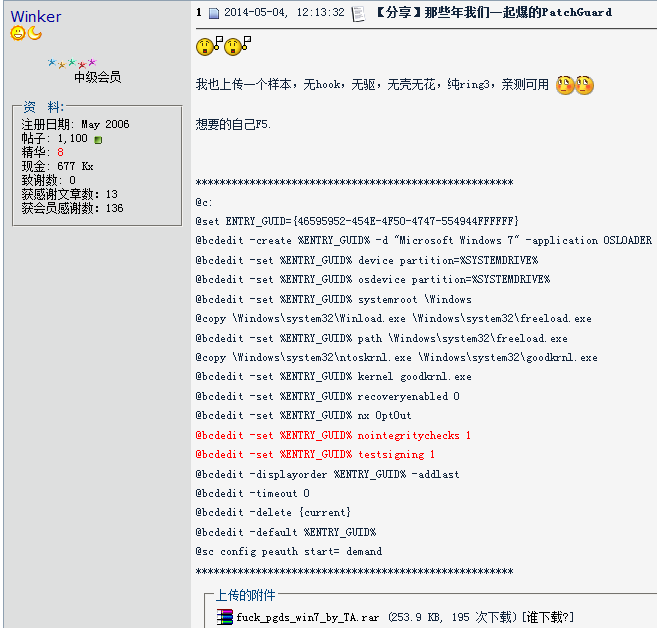Image resolution: width=657 pixels, height=628 pixels.
Task: Click the date 2014-05-04, 12:13:32
Action: tap(284, 13)
